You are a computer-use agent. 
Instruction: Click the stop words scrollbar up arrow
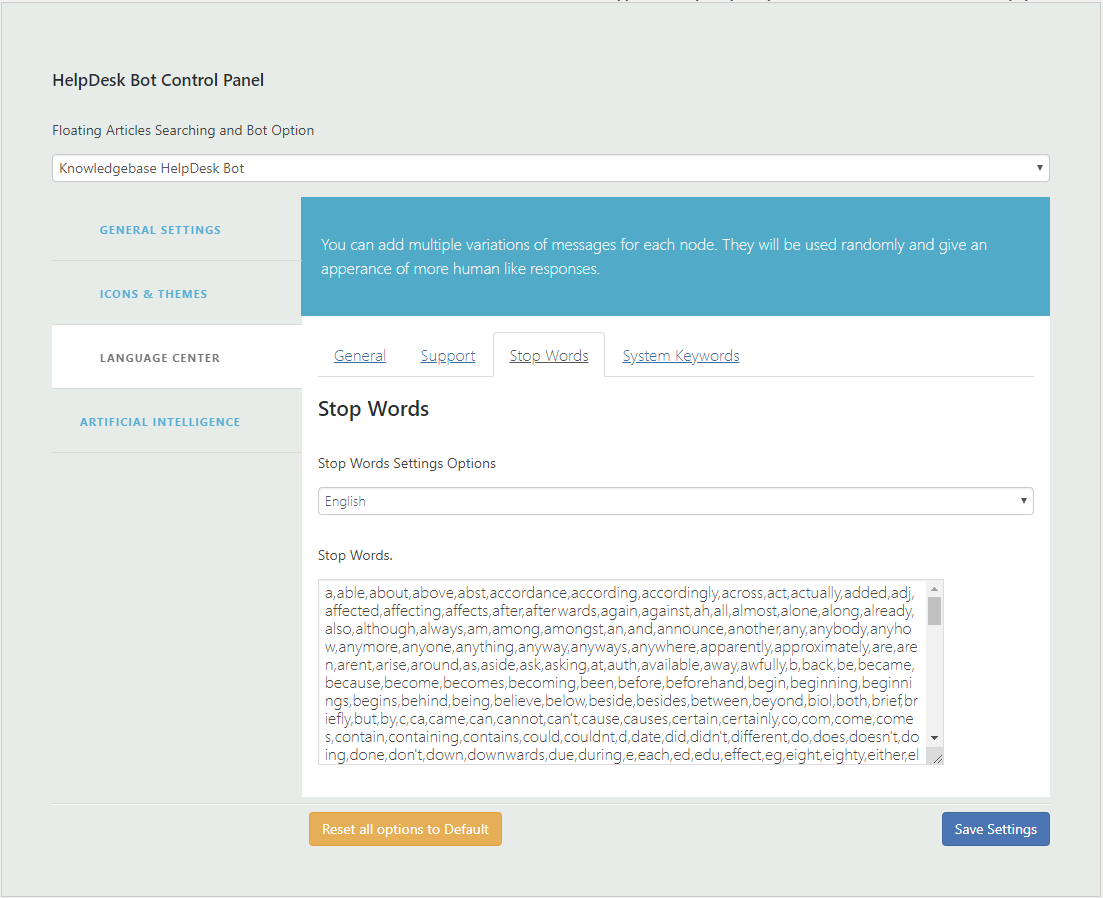pos(934,589)
